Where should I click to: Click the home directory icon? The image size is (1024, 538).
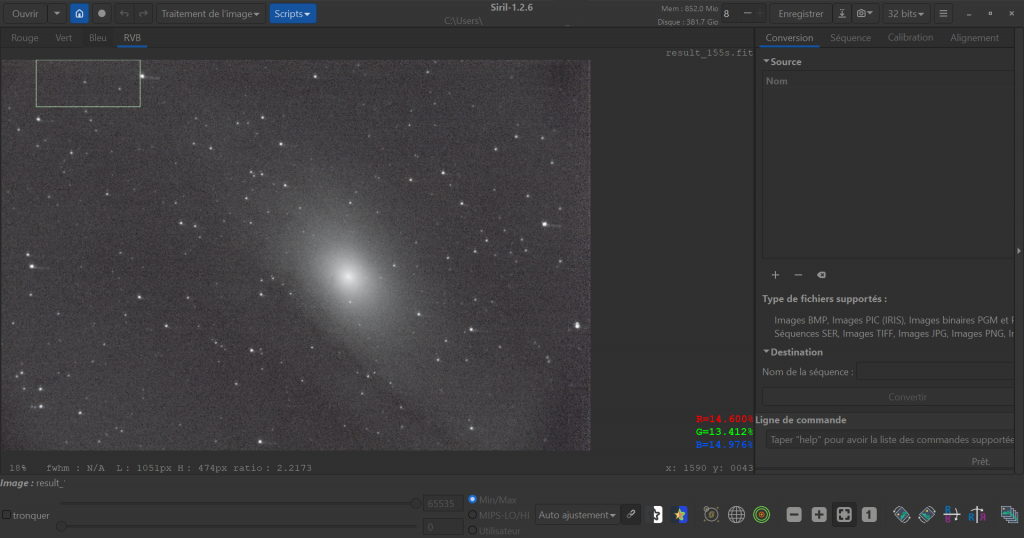click(78, 14)
